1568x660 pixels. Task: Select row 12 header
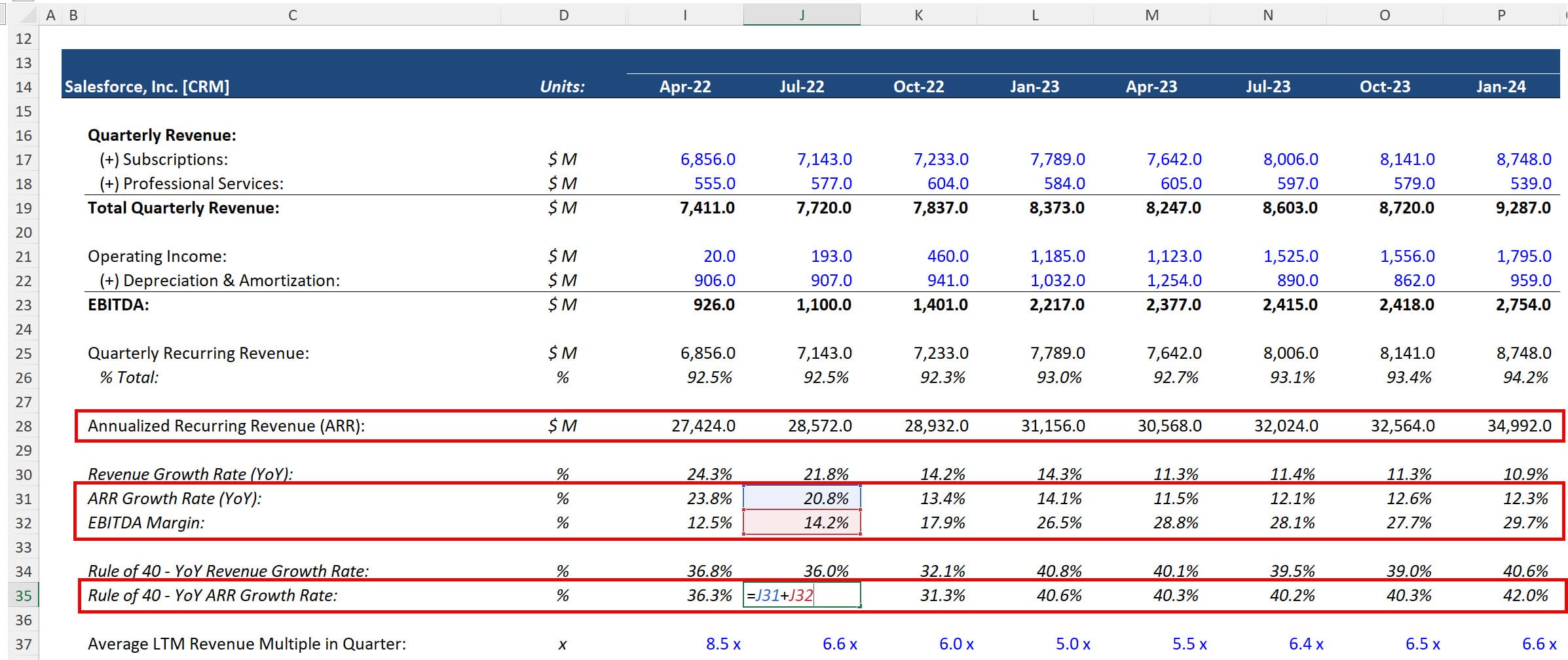tap(24, 39)
